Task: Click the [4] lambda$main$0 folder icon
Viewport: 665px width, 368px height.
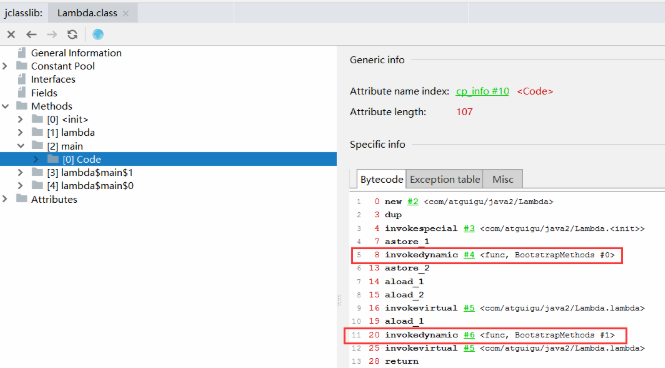Action: (x=37, y=185)
